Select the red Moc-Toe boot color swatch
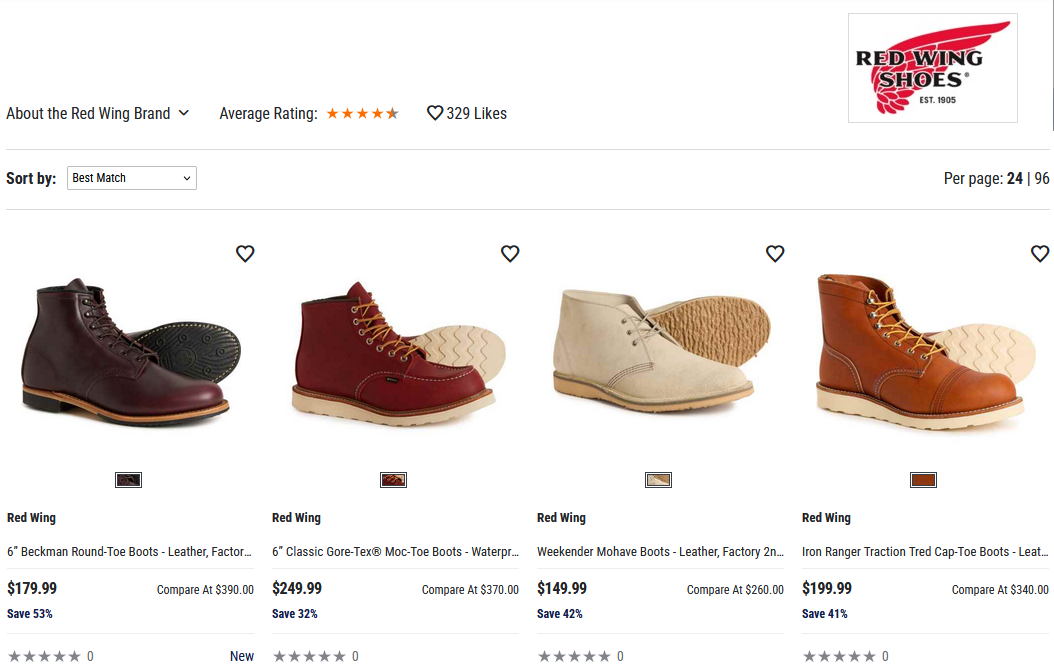 coord(393,480)
